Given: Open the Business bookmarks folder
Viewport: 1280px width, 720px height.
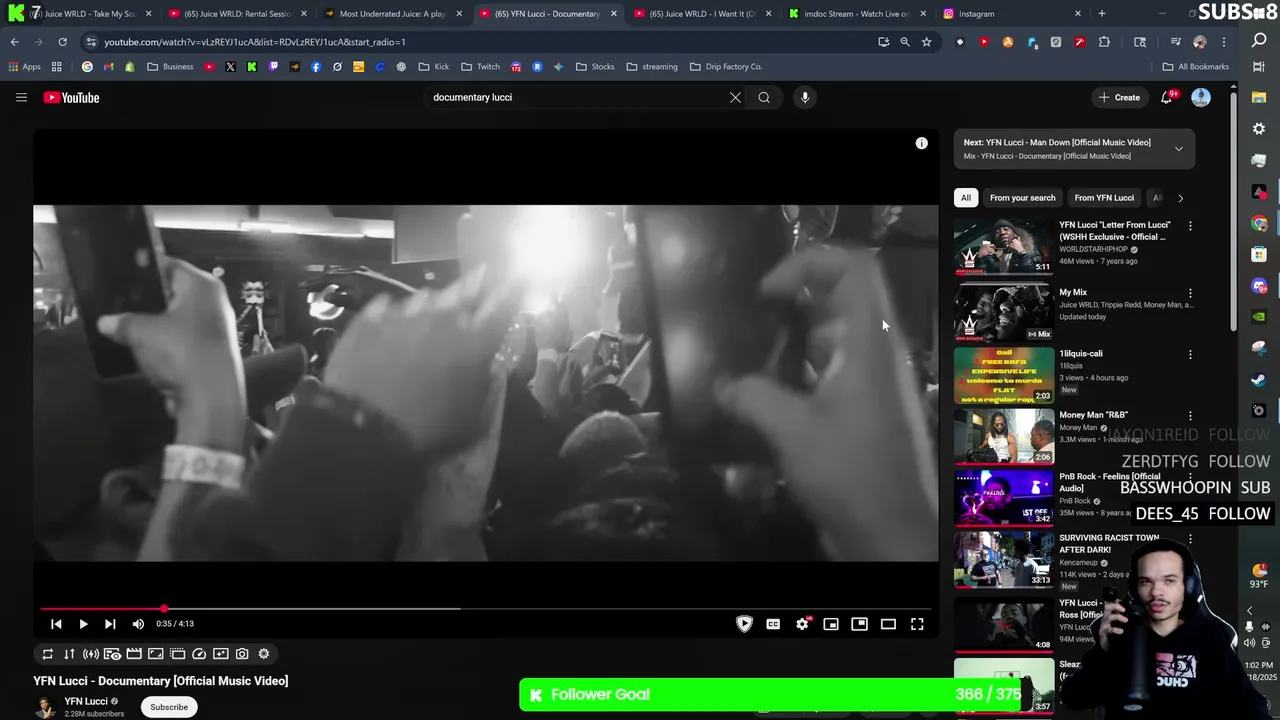Looking at the screenshot, I should 170,67.
